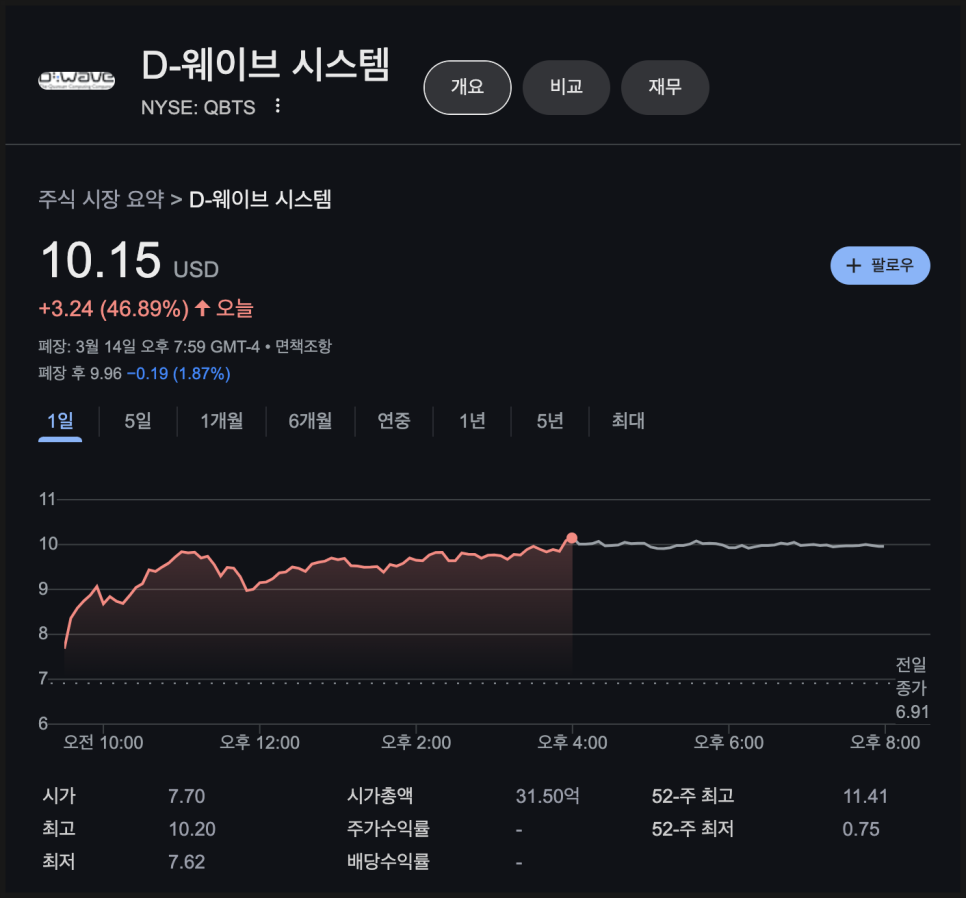The width and height of the screenshot is (966, 898).
Task: Click the 주가수익률 label
Action: click(388, 829)
